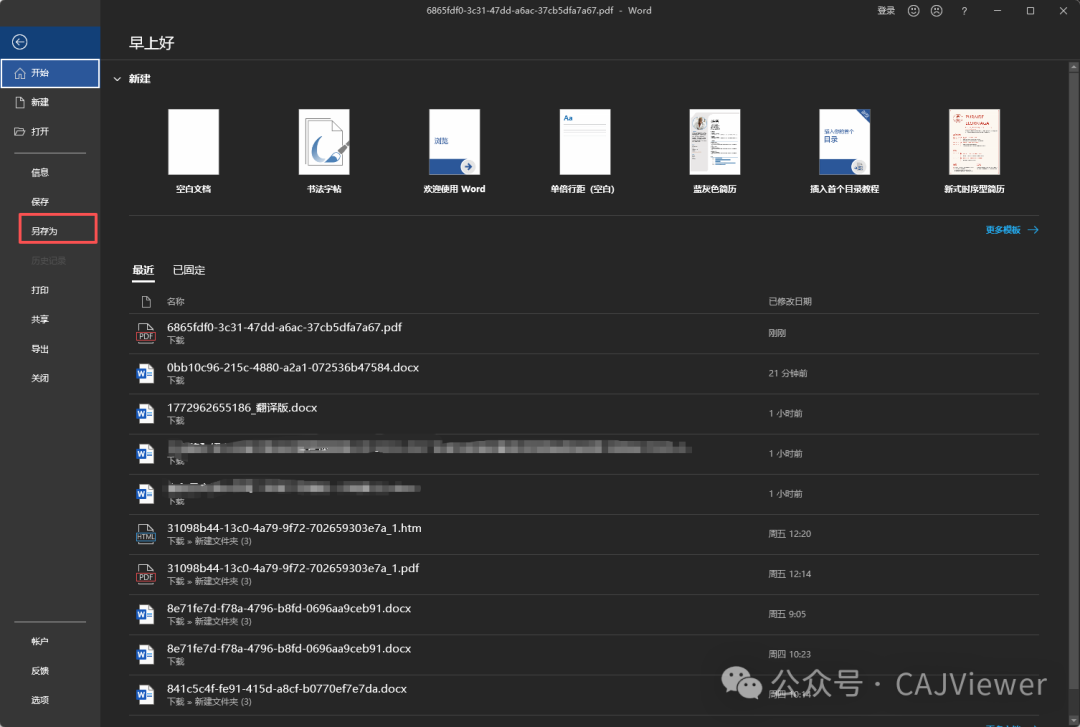This screenshot has width=1080, height=727.
Task: Open help with the question mark icon
Action: point(964,11)
